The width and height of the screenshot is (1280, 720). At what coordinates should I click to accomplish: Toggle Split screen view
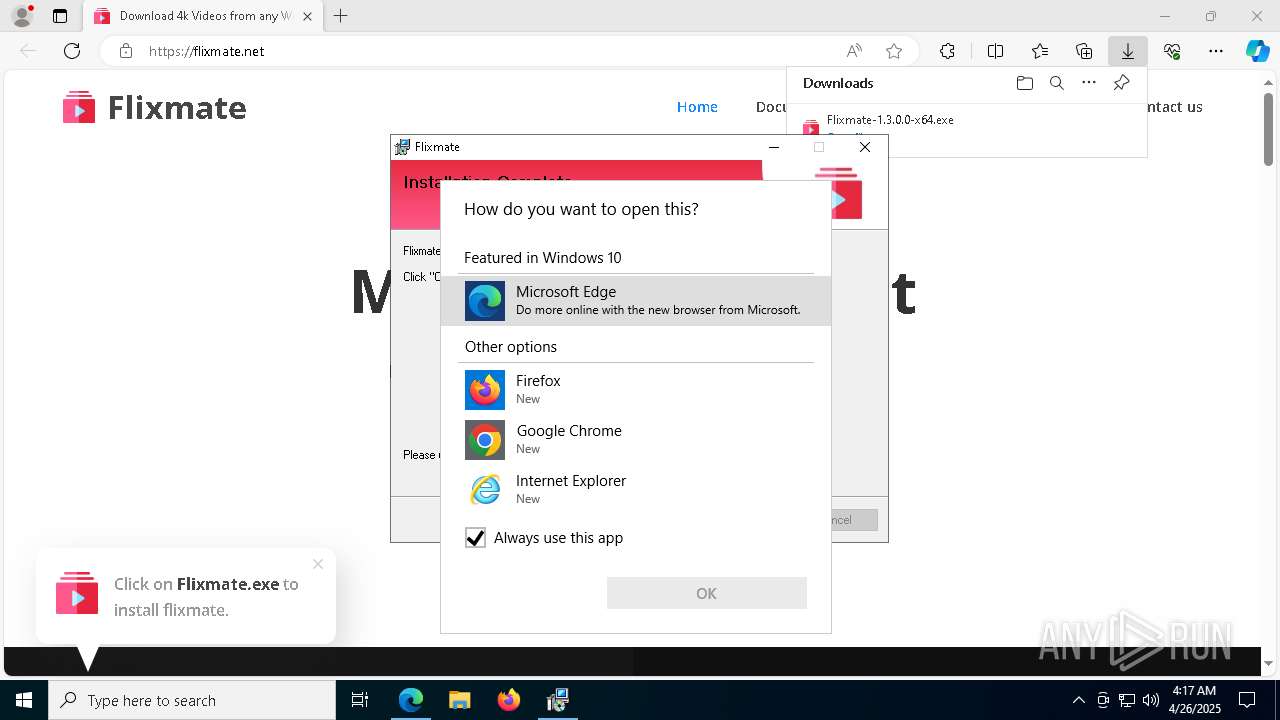tap(995, 51)
